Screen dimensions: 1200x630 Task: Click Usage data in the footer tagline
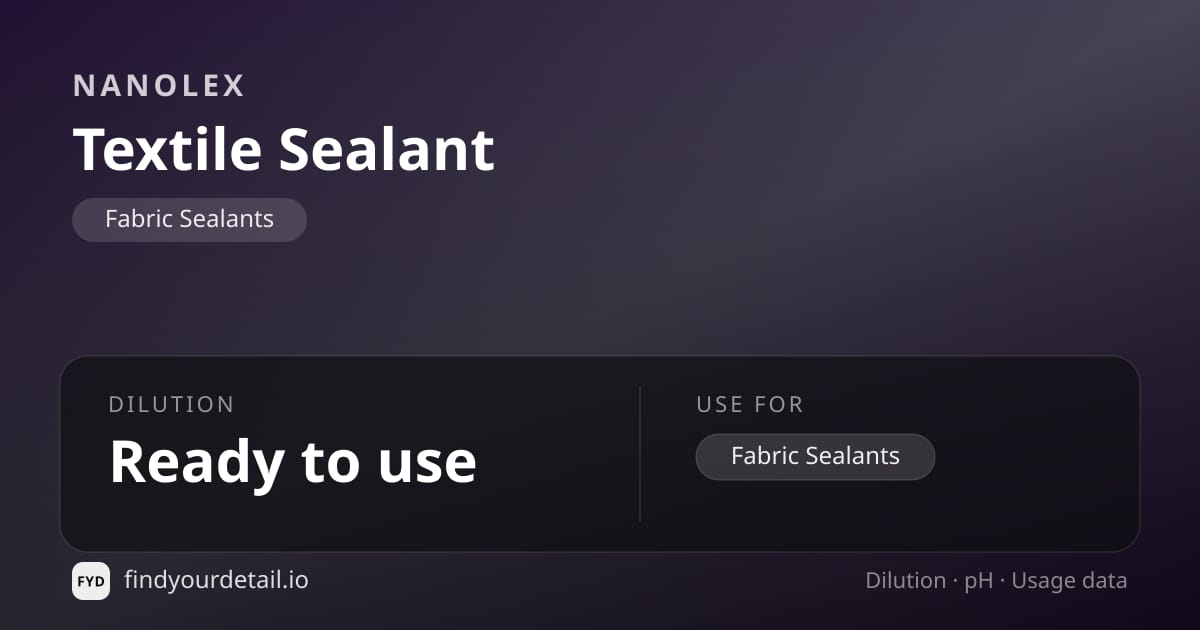1069,581
